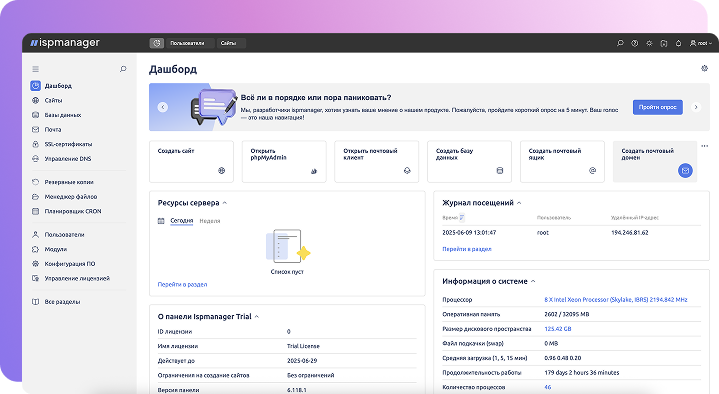The height and width of the screenshot is (394, 719).
Task: Click the Открыть phpMyAdmin card
Action: click(x=284, y=161)
